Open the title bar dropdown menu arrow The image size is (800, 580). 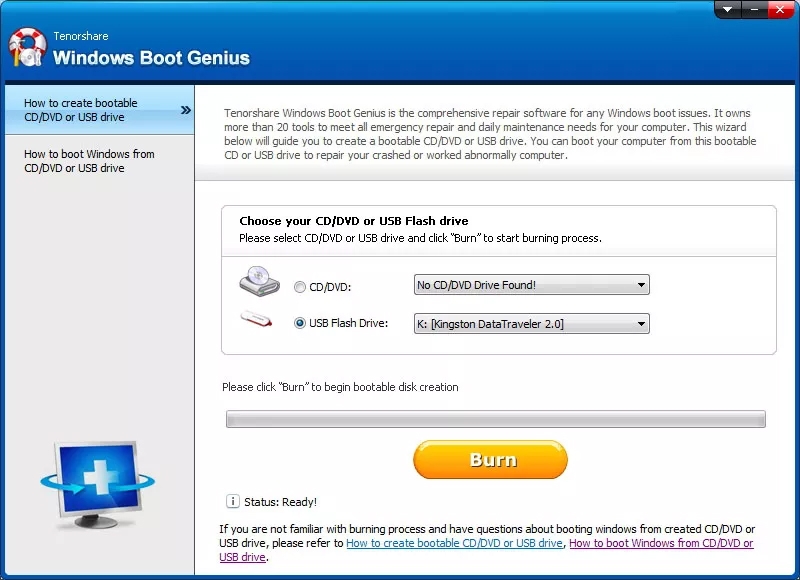(728, 9)
